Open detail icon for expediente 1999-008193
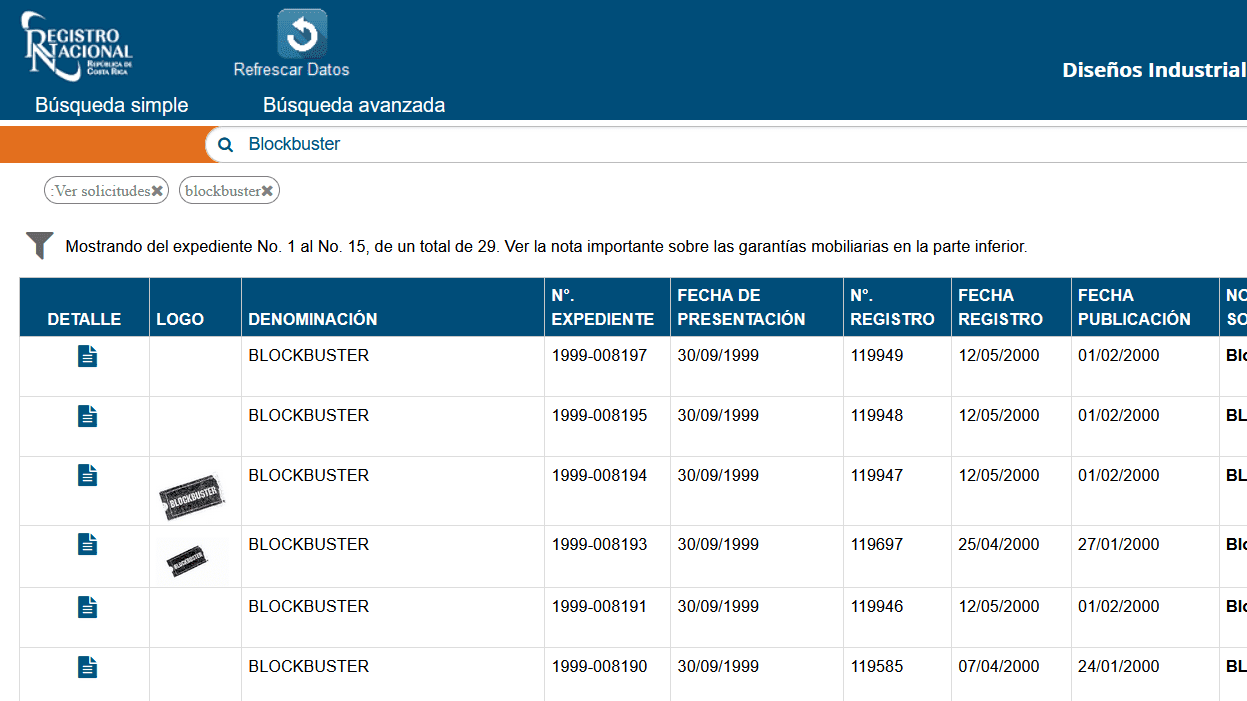 tap(87, 544)
